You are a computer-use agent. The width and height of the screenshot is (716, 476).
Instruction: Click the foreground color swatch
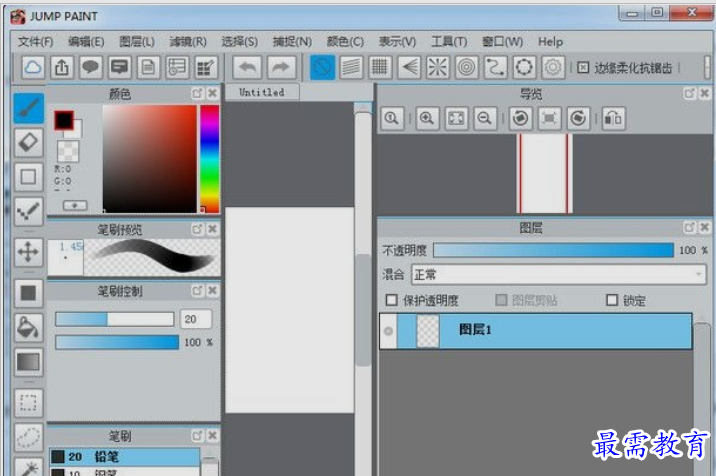64,121
